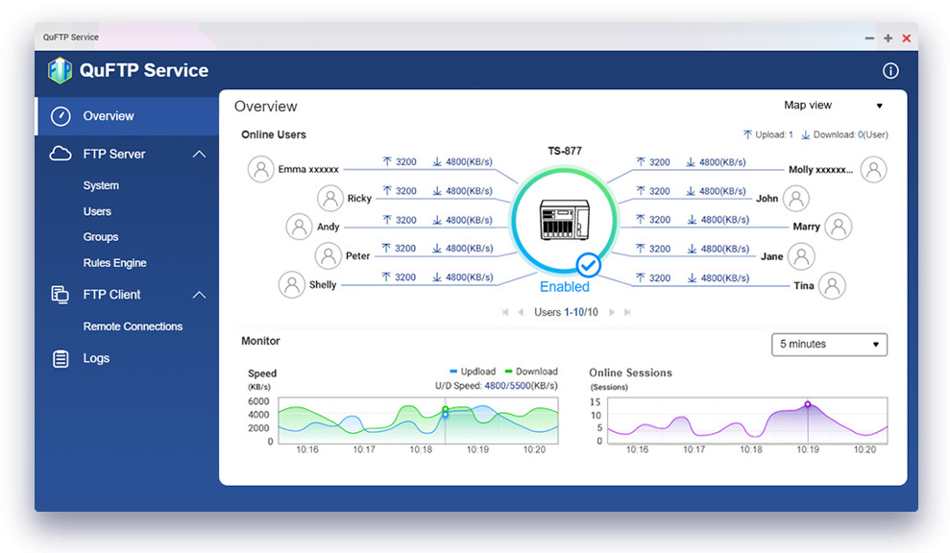This screenshot has width=950, height=553.
Task: Open the Logs menu item
Action: 96,359
